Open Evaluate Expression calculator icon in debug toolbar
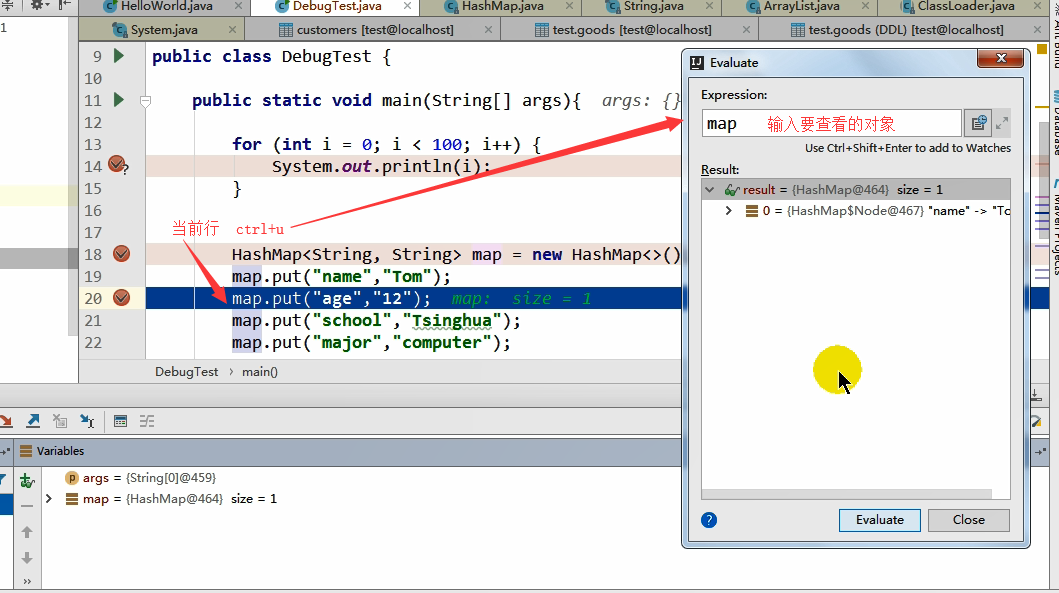This screenshot has width=1059, height=593. (x=120, y=421)
